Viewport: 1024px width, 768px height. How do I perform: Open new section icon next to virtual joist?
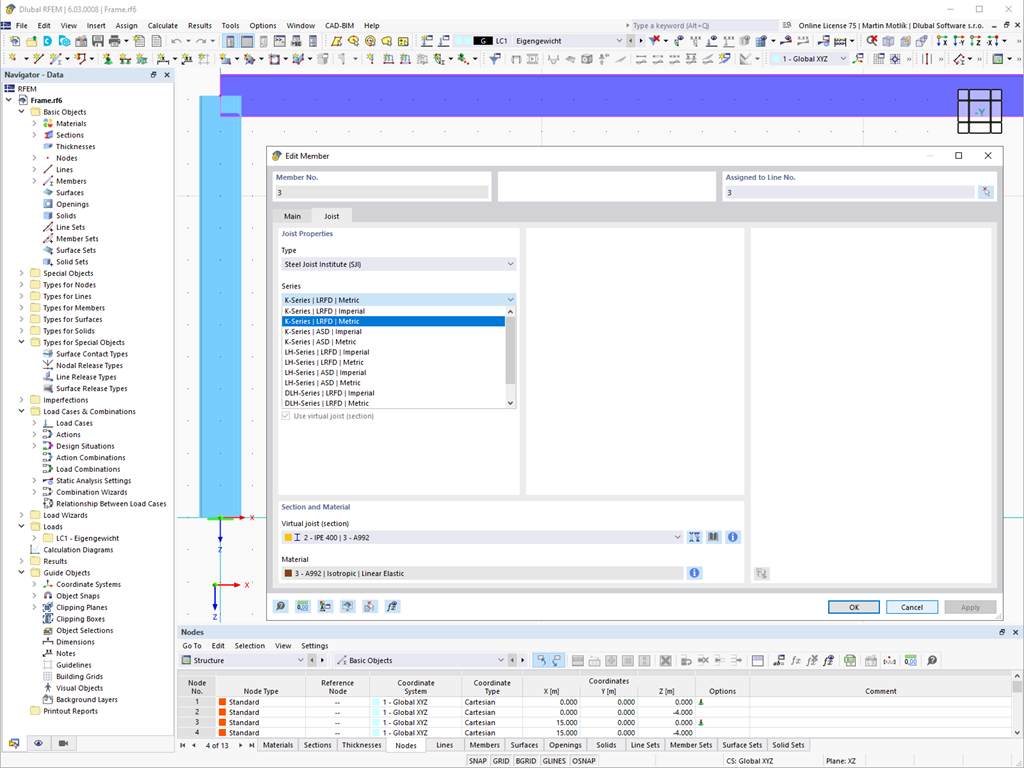(x=694, y=537)
